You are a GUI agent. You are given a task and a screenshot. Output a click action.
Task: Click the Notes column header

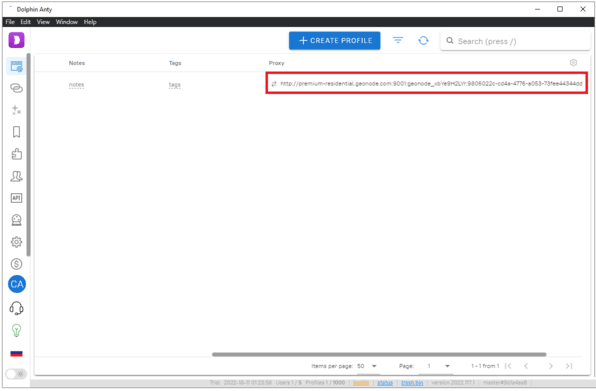pyautogui.click(x=77, y=63)
